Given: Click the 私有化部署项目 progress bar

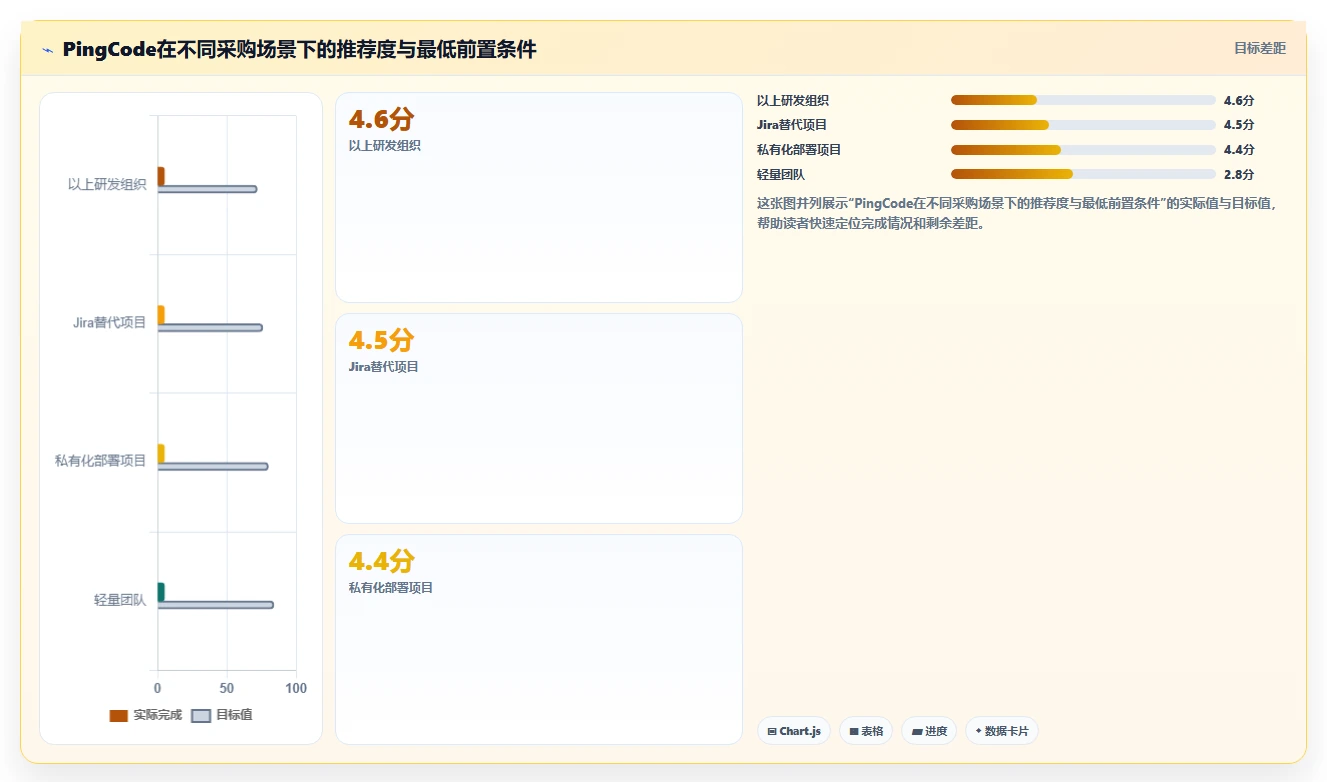Looking at the screenshot, I should click(x=1083, y=150).
